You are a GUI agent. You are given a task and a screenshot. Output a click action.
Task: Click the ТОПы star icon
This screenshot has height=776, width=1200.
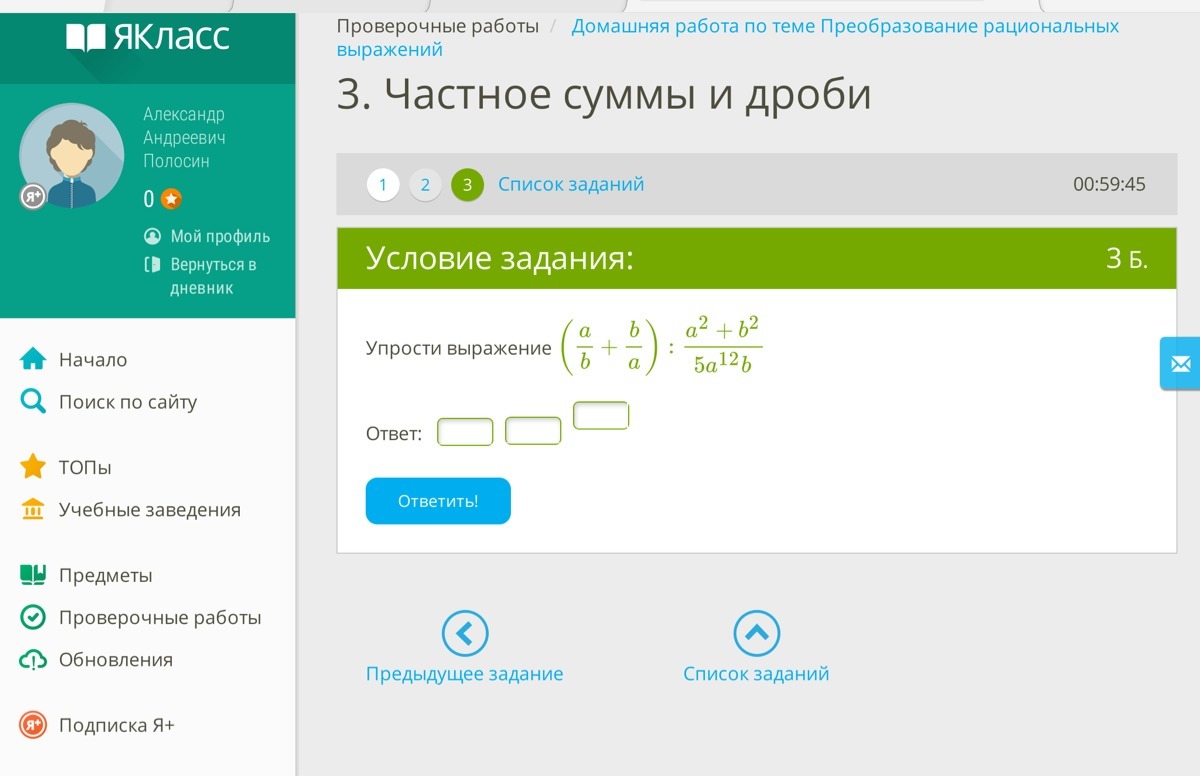pyautogui.click(x=33, y=467)
